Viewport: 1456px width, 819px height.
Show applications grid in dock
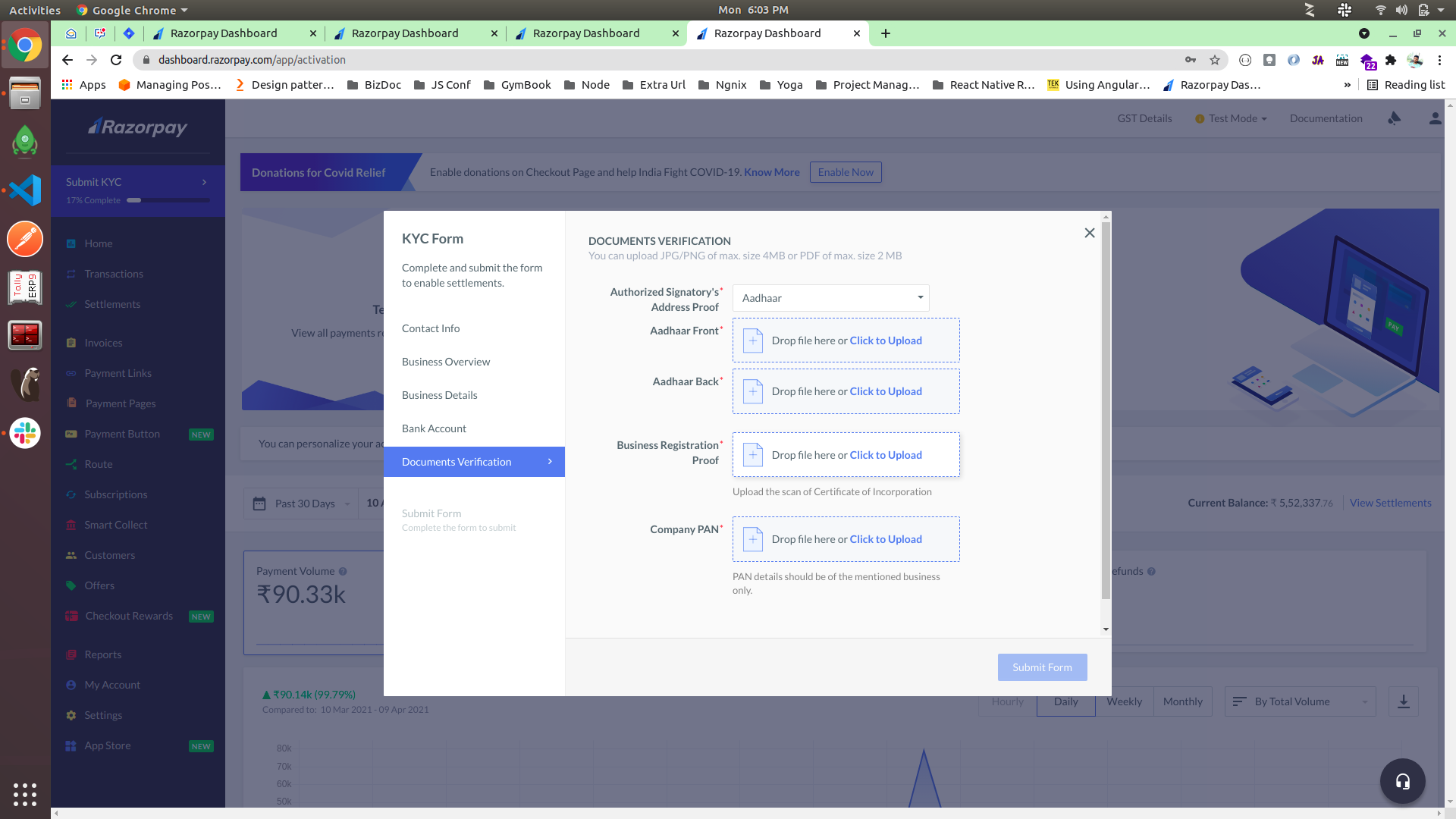(x=25, y=794)
